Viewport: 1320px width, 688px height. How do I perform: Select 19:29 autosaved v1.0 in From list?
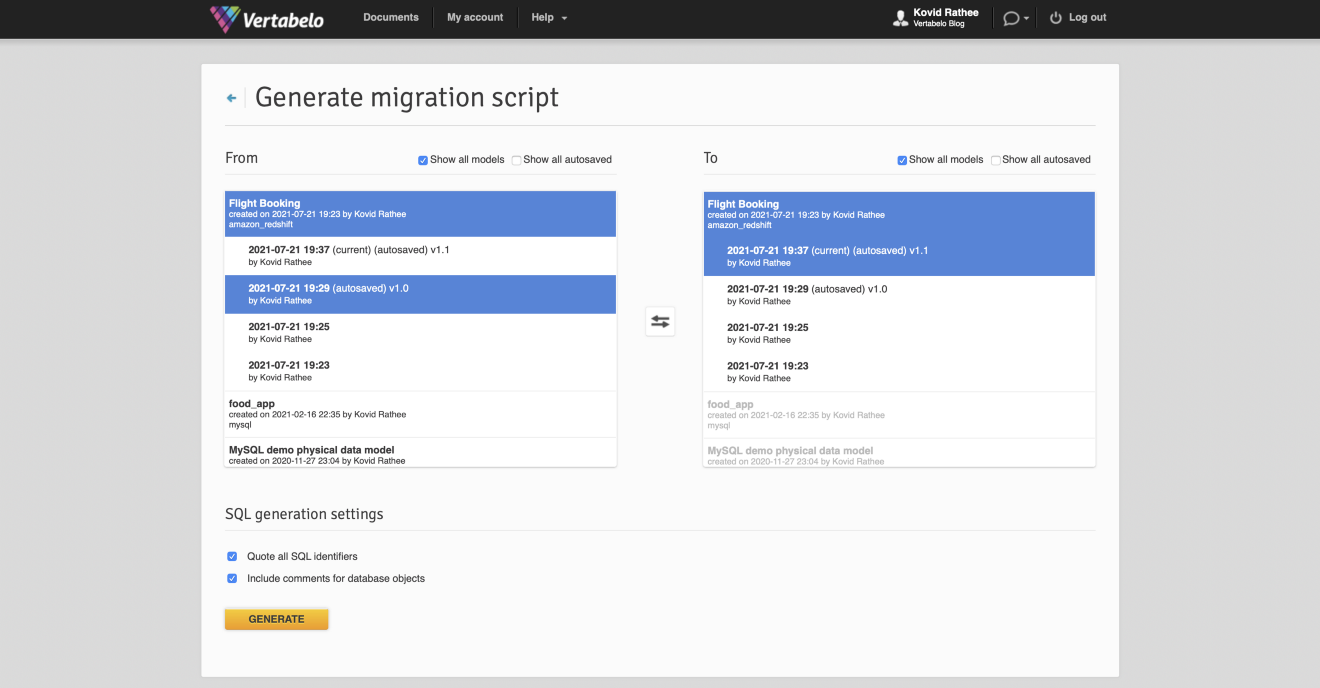pos(420,294)
